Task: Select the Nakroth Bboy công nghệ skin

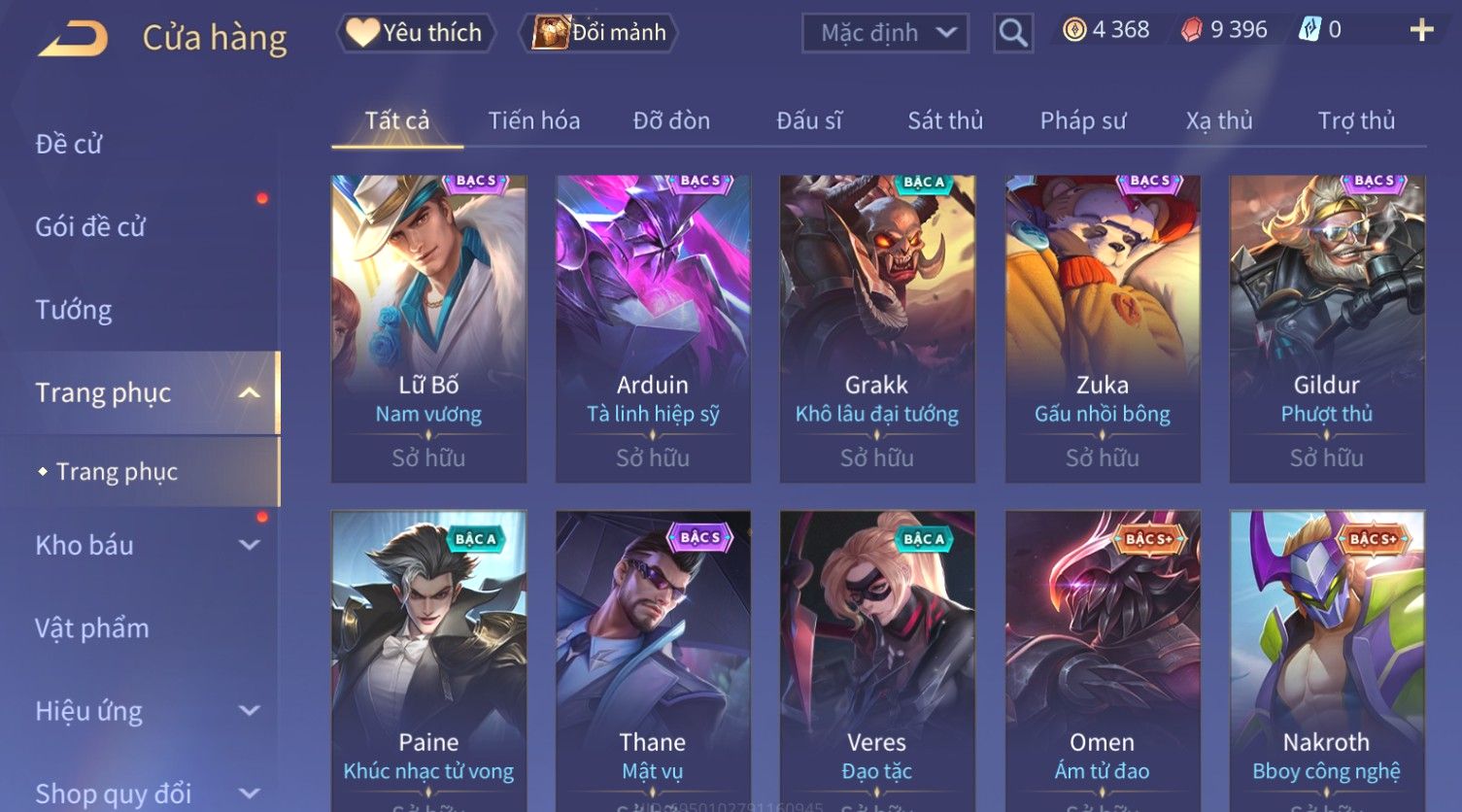Action: [x=1327, y=660]
